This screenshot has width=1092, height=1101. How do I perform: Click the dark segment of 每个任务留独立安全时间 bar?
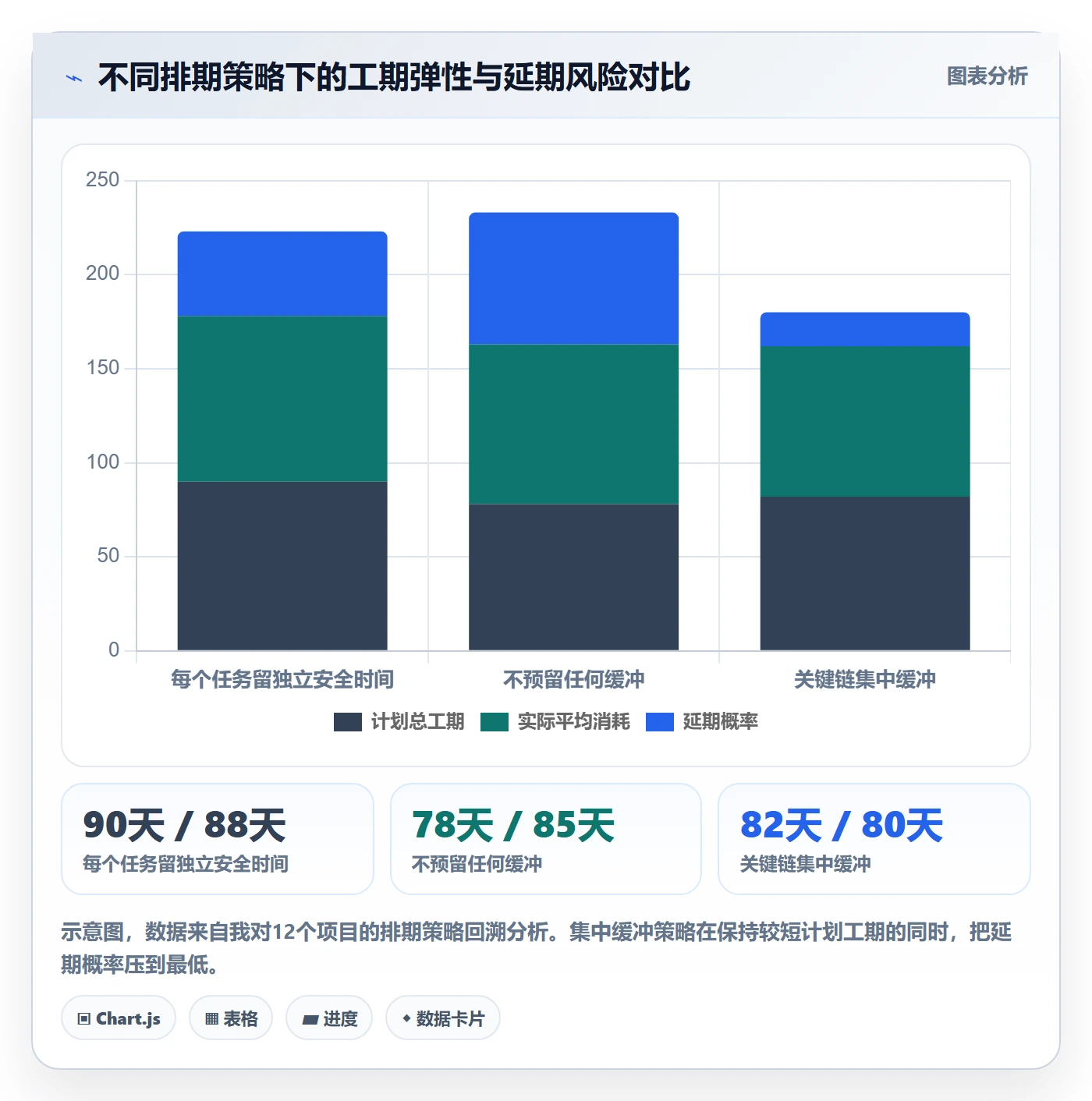click(x=282, y=566)
